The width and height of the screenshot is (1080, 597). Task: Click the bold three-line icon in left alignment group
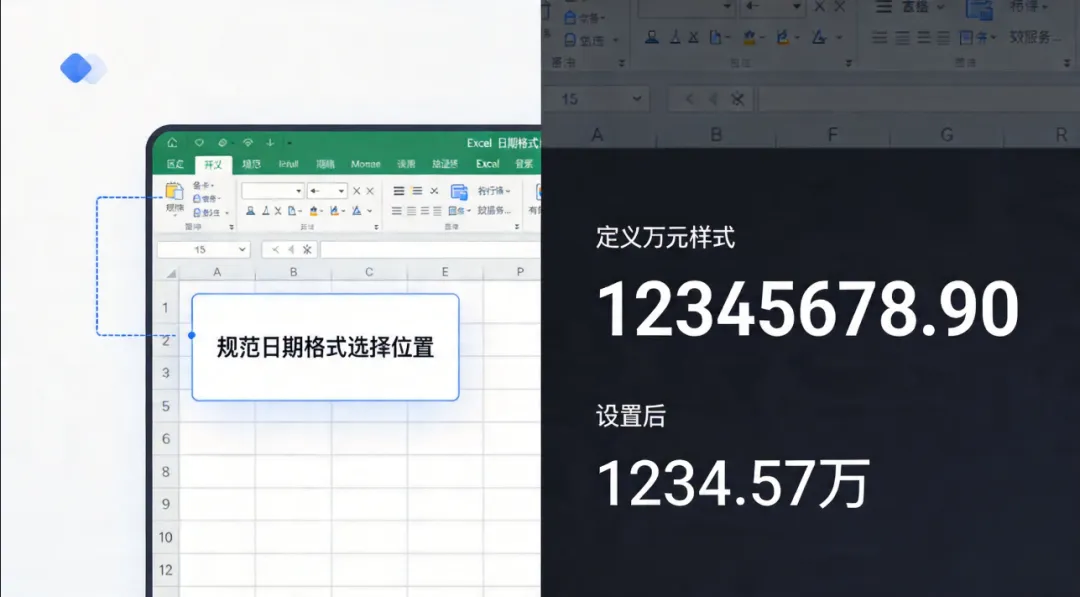point(399,191)
